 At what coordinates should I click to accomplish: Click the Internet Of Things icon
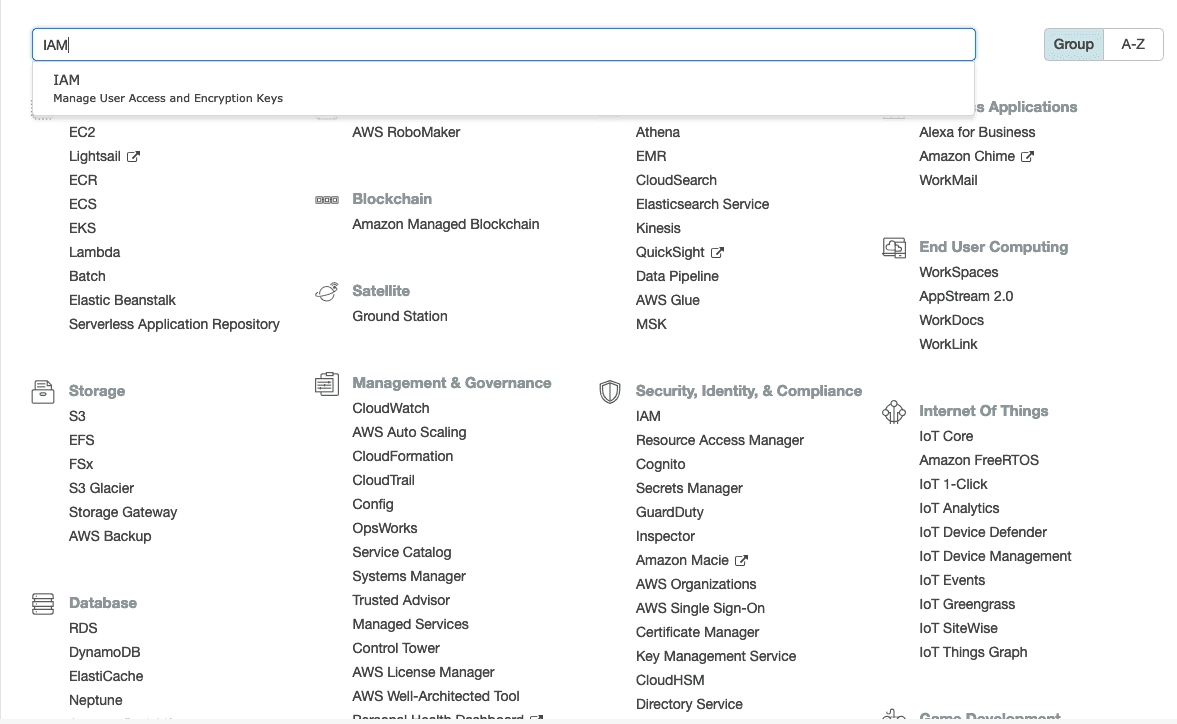(893, 411)
